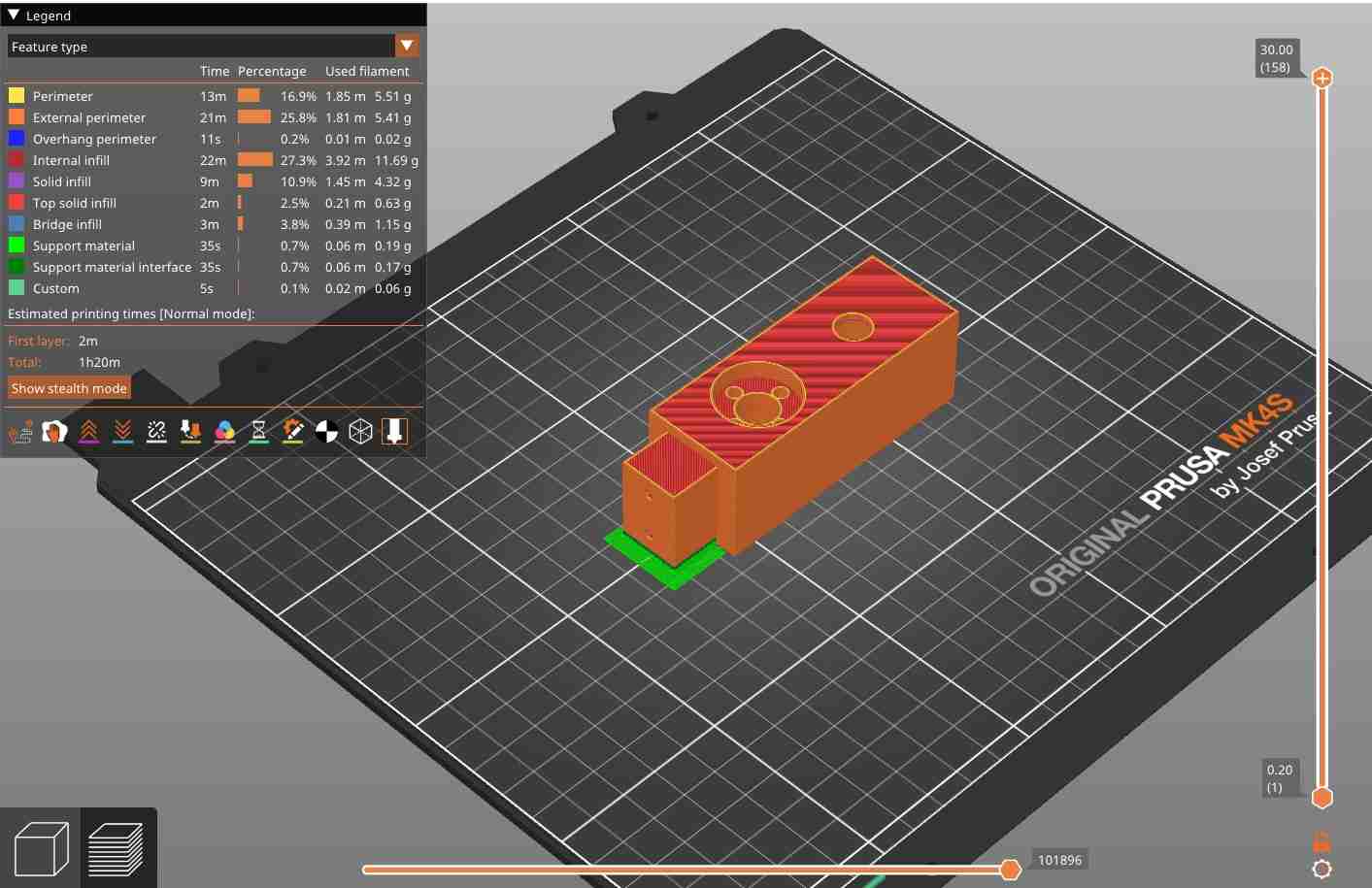This screenshot has width=1372, height=888.
Task: Click the Used filament column header
Action: pos(367,71)
